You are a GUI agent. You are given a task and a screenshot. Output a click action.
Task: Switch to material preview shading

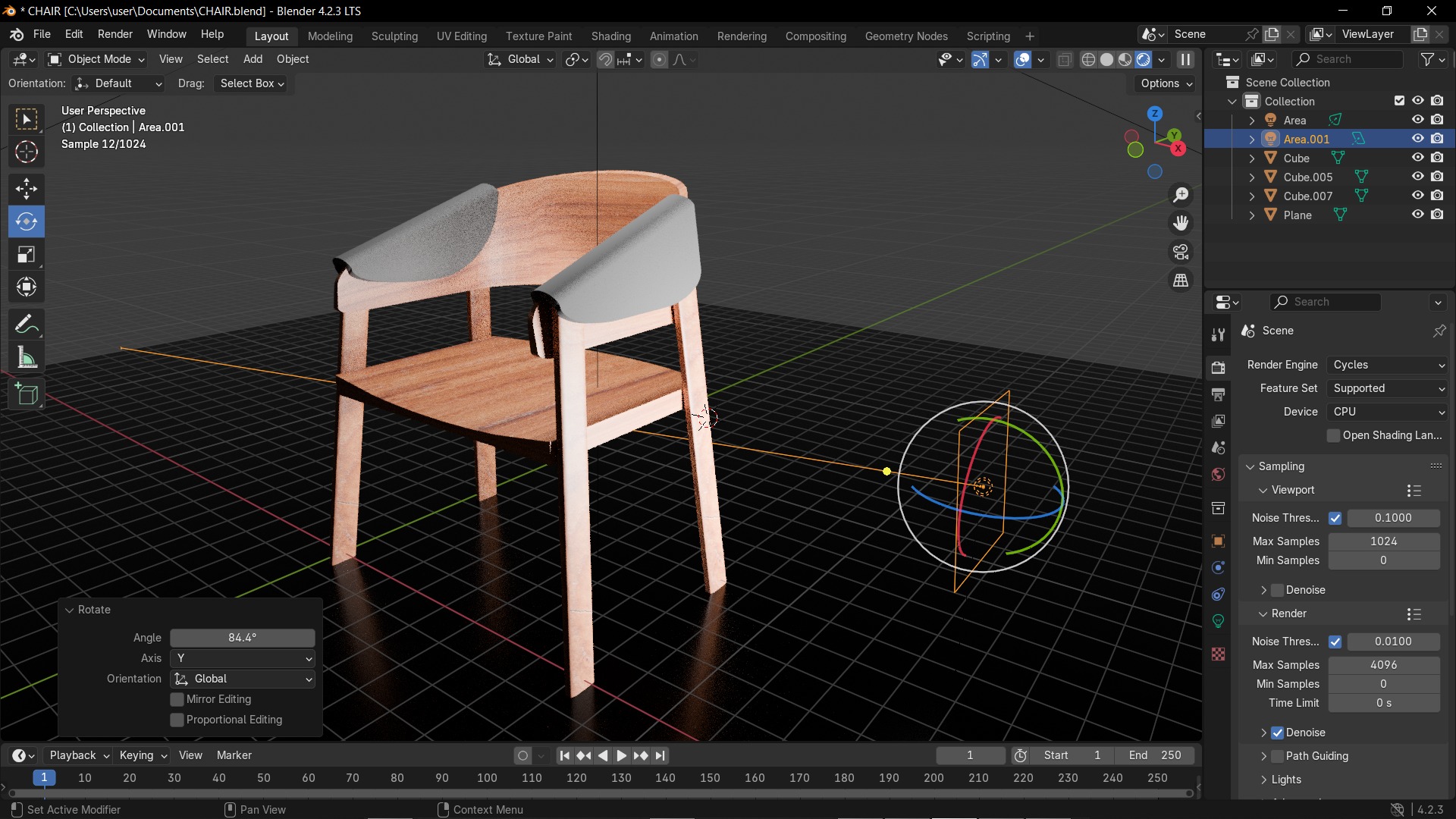(x=1125, y=59)
